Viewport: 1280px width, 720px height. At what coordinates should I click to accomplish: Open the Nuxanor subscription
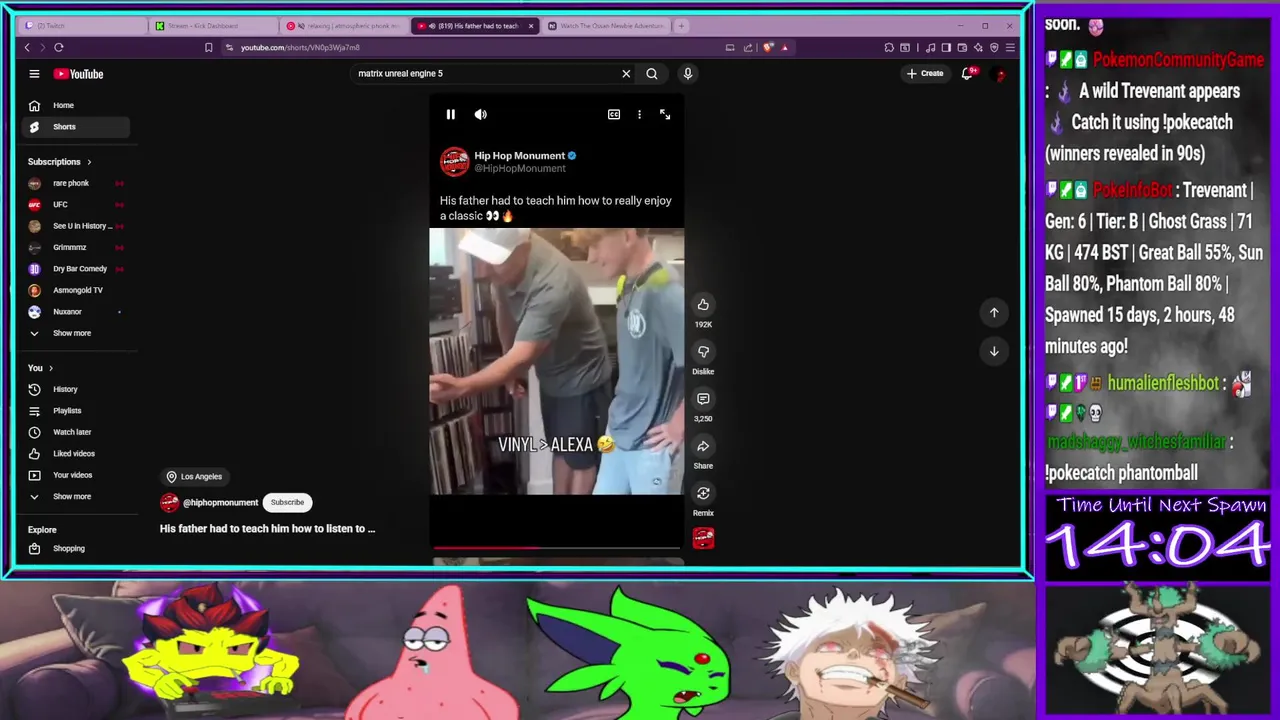pos(76,312)
